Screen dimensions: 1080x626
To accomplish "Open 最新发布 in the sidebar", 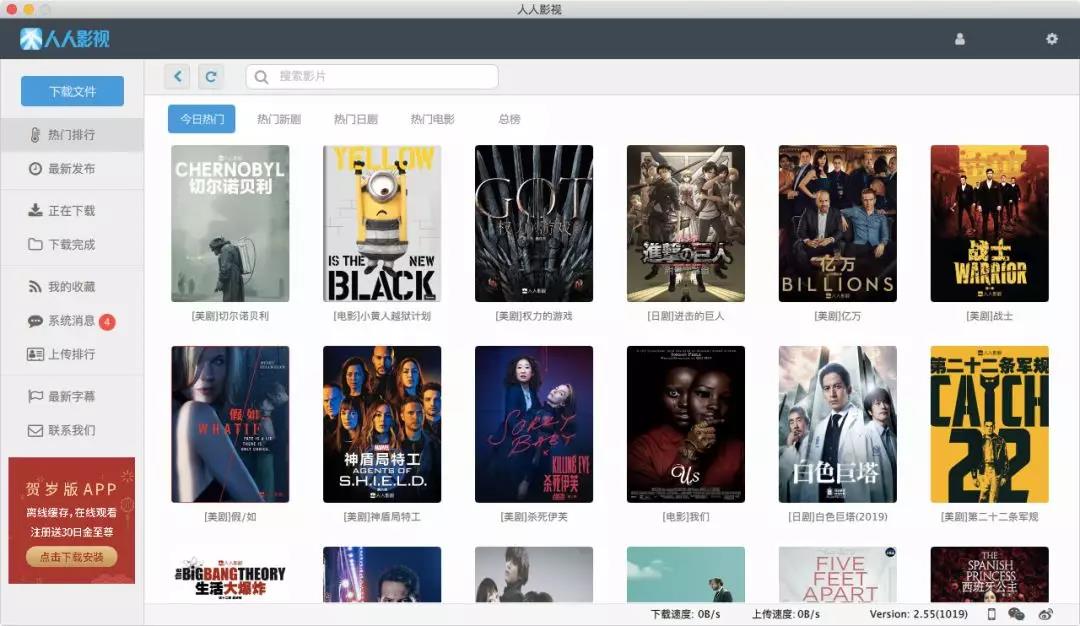I will point(72,169).
